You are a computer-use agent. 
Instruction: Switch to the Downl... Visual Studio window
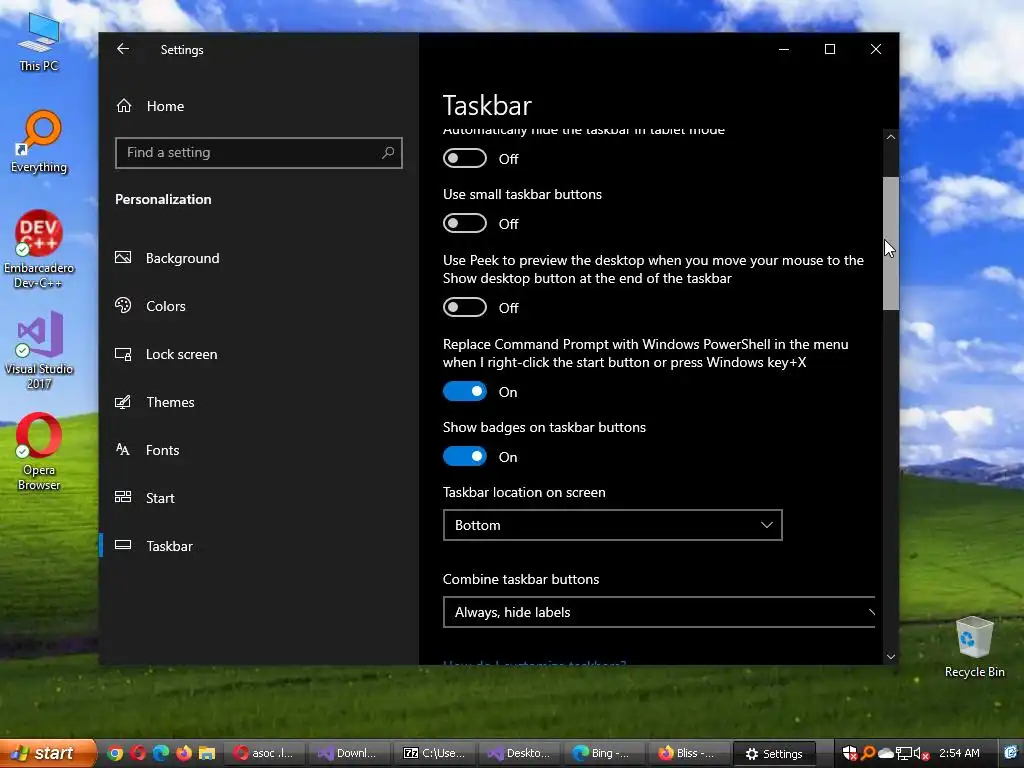click(x=349, y=754)
